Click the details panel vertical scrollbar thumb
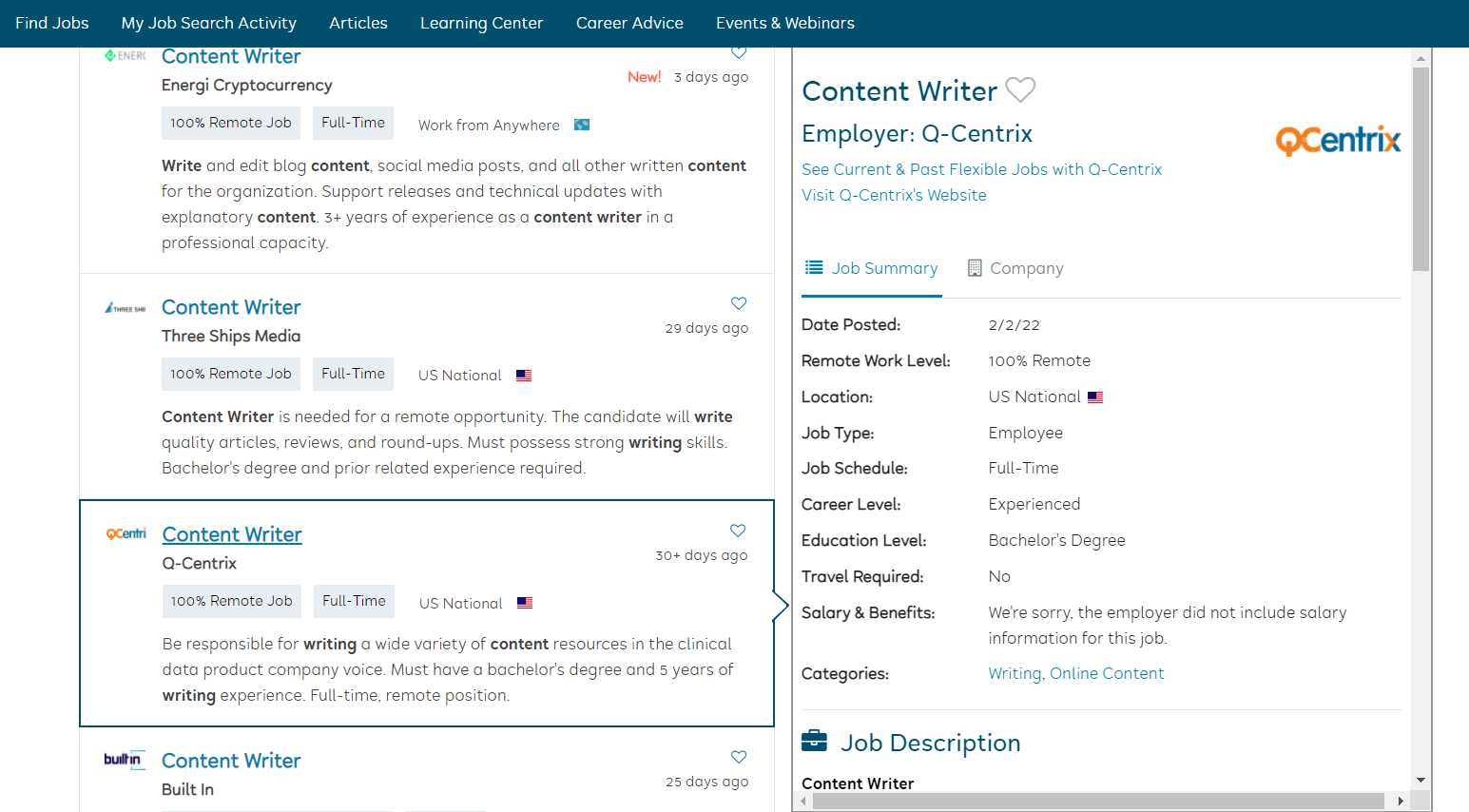Screen dimensions: 1469x812 point(1421,169)
